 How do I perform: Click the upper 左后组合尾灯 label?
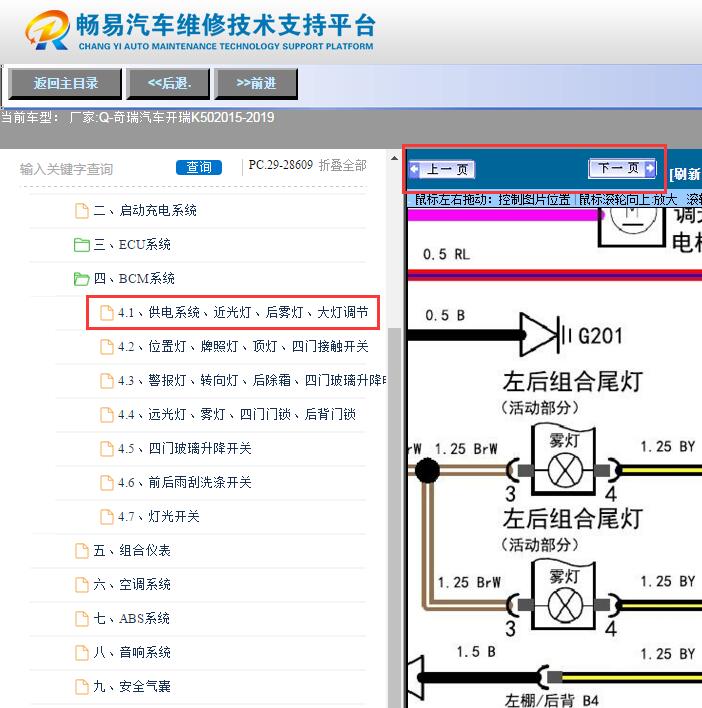572,381
